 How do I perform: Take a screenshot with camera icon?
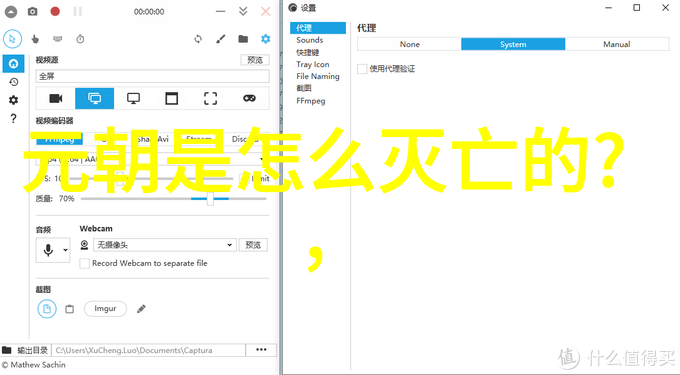pos(33,12)
